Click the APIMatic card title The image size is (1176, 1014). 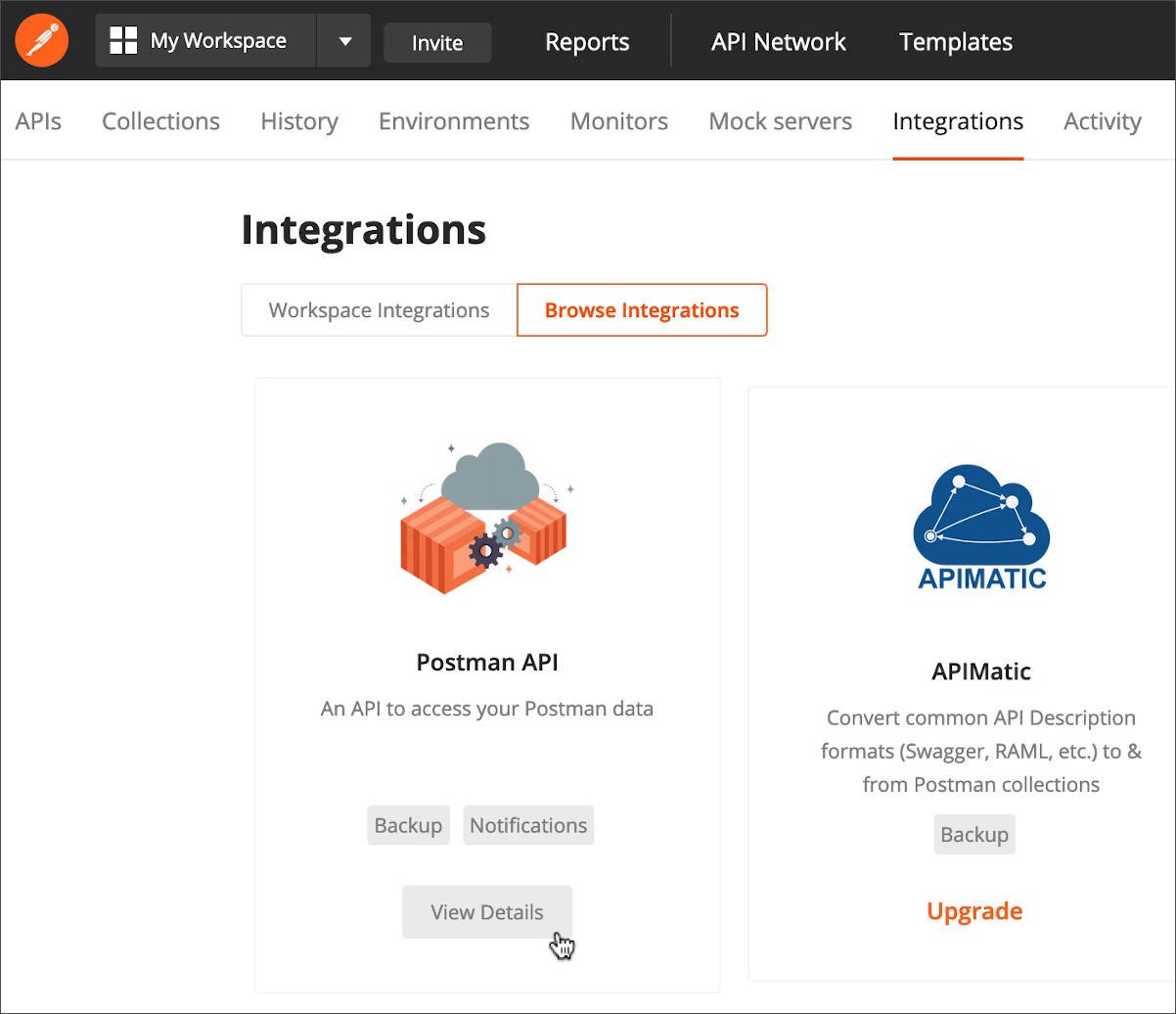click(981, 671)
